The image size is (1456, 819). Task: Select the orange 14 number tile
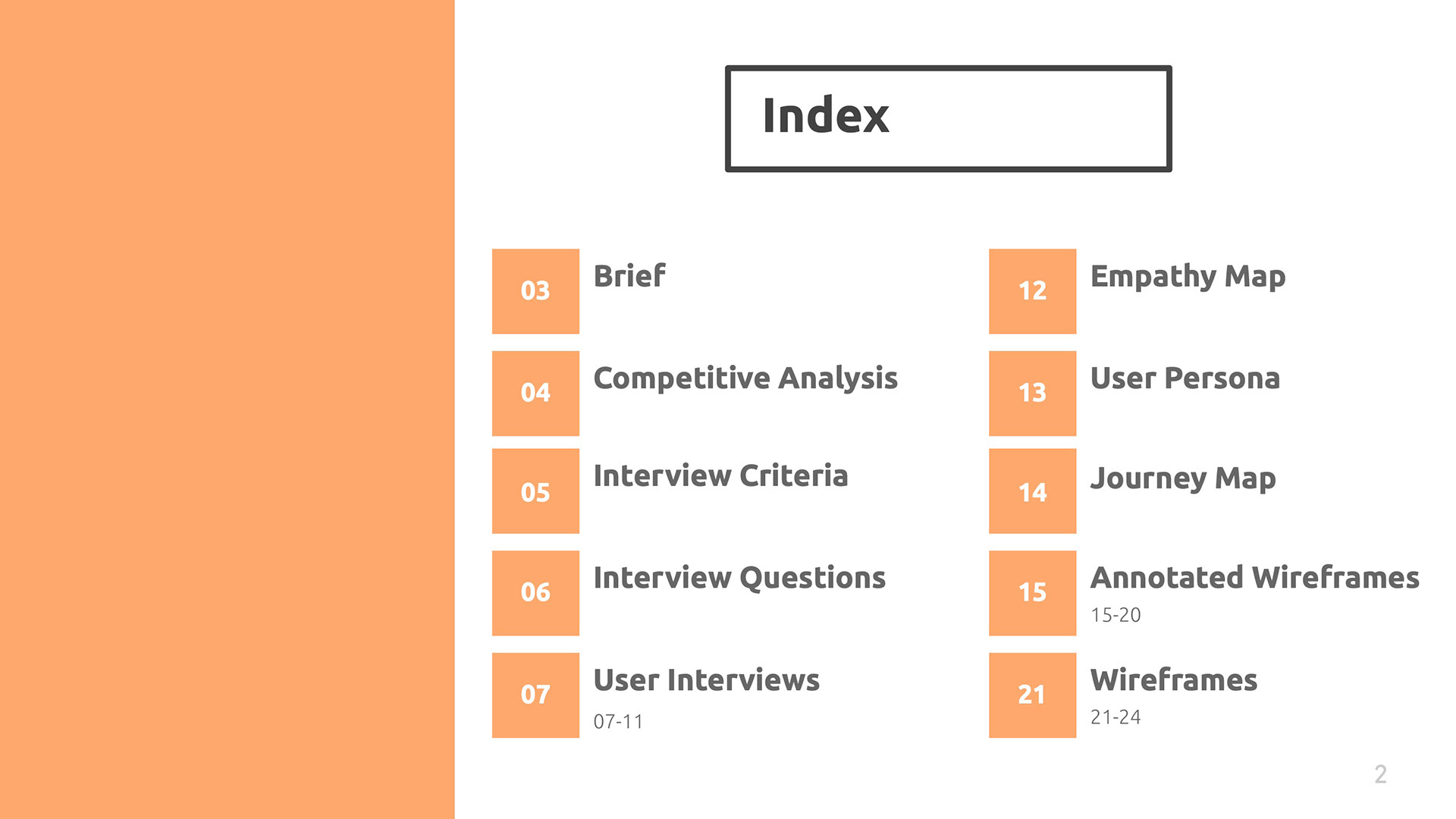coord(1032,491)
